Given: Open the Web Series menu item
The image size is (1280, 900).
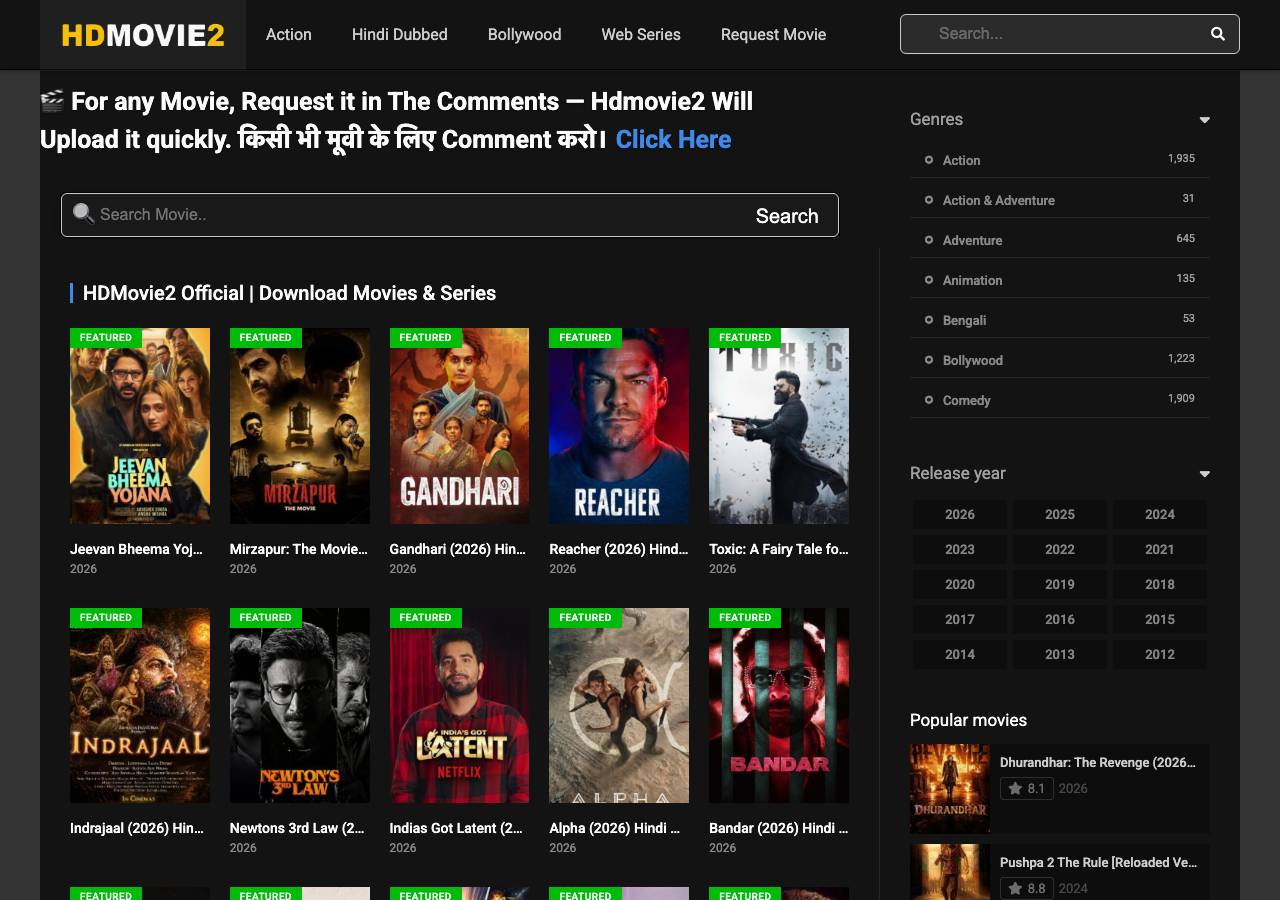Looking at the screenshot, I should pos(641,34).
